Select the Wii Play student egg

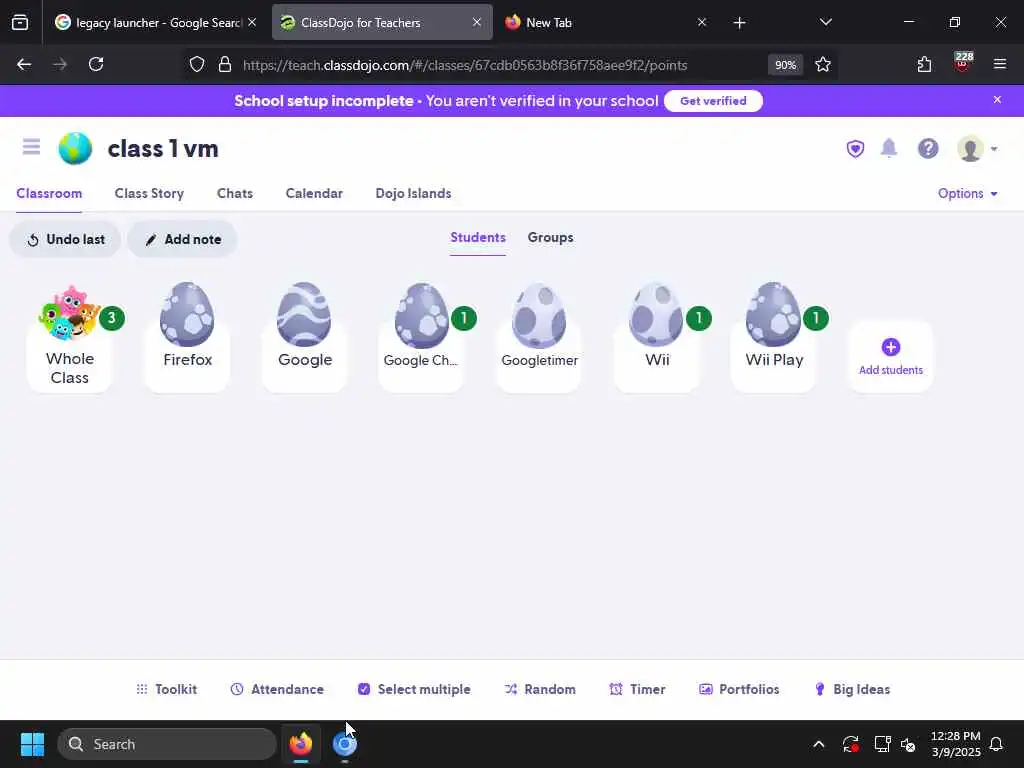point(774,338)
